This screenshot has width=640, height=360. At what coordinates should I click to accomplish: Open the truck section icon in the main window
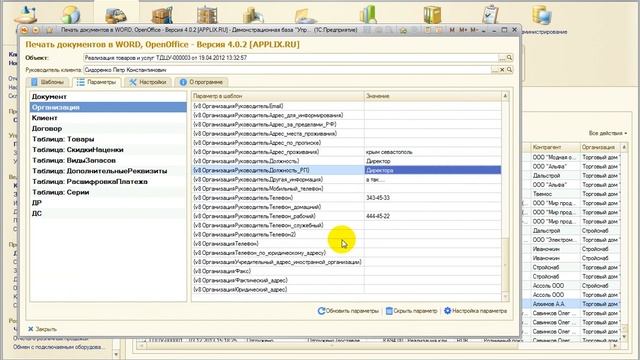click(116, 16)
